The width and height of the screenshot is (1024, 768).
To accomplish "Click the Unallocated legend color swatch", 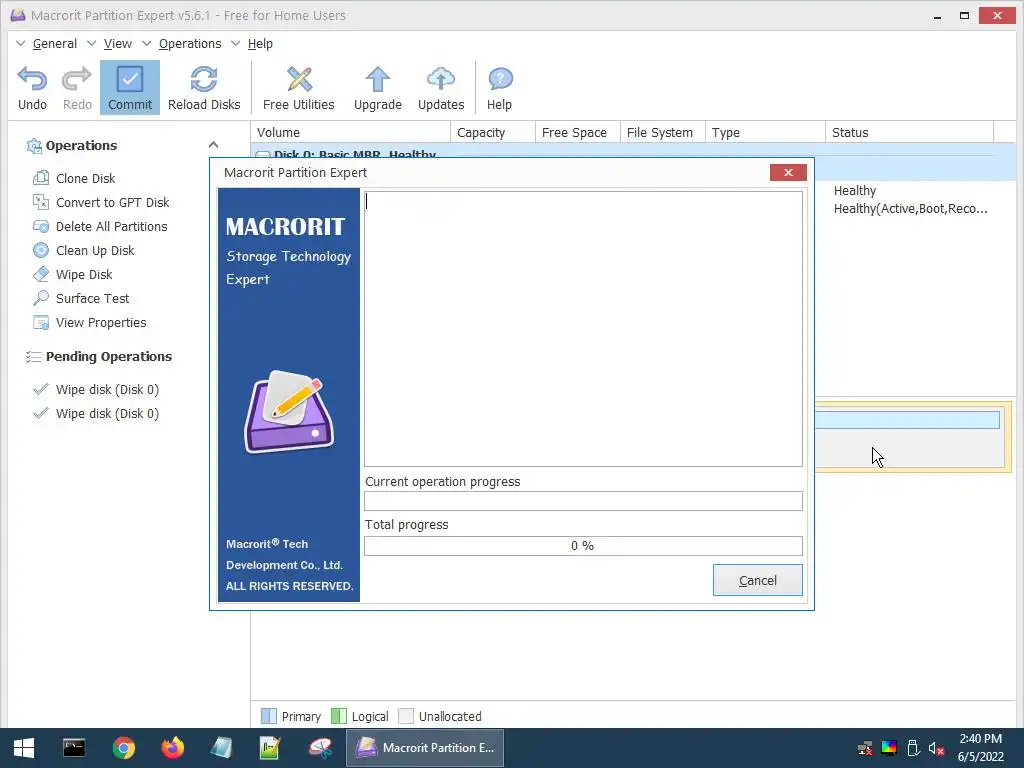I will pyautogui.click(x=406, y=716).
